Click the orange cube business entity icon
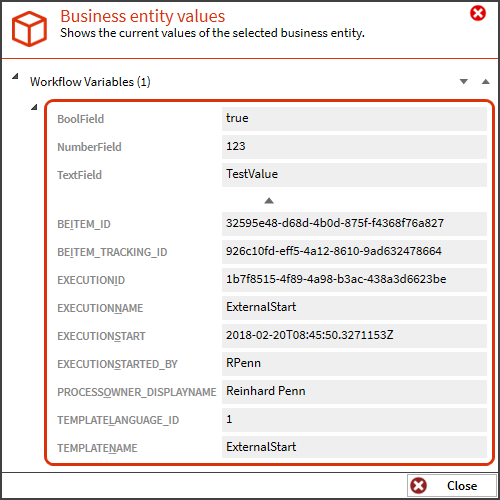Viewport: 500px width, 500px height. (29, 29)
